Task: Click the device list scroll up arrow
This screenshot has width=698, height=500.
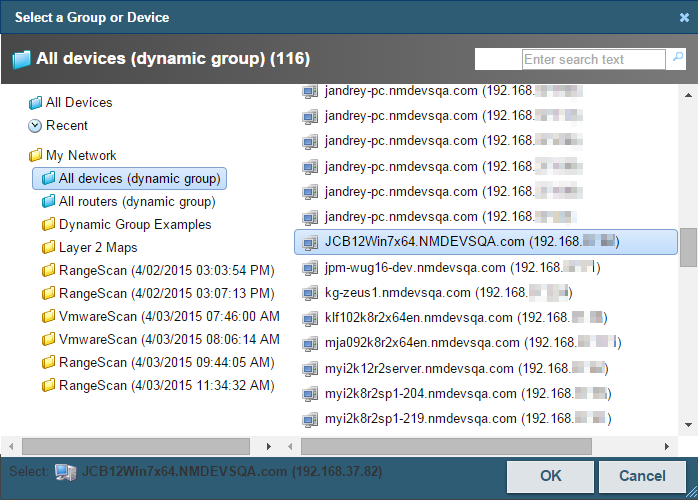Action: tap(688, 95)
